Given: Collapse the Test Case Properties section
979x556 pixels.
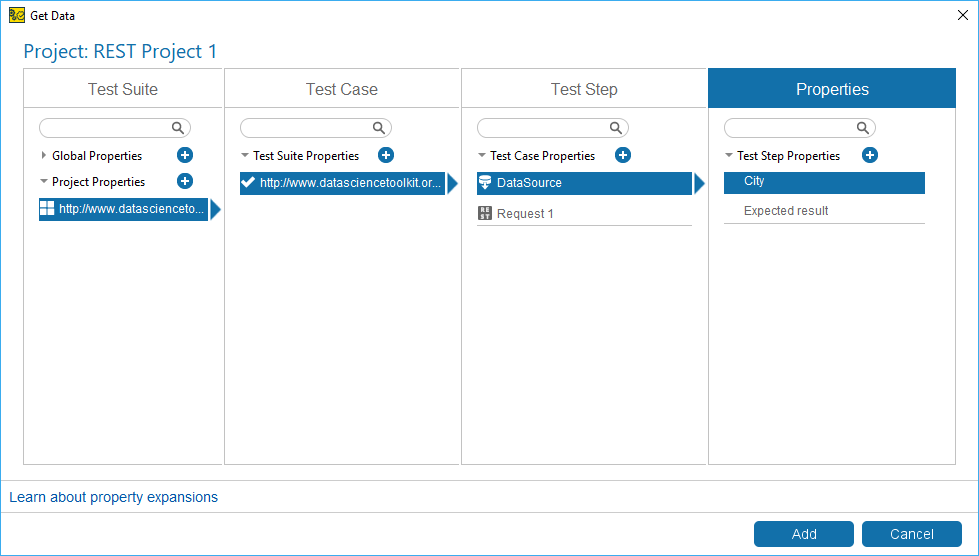Looking at the screenshot, I should tap(482, 156).
